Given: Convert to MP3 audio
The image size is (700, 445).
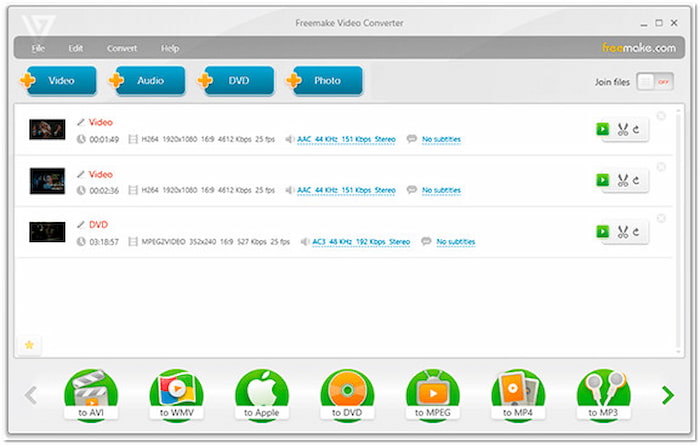Looking at the screenshot, I should [x=603, y=395].
